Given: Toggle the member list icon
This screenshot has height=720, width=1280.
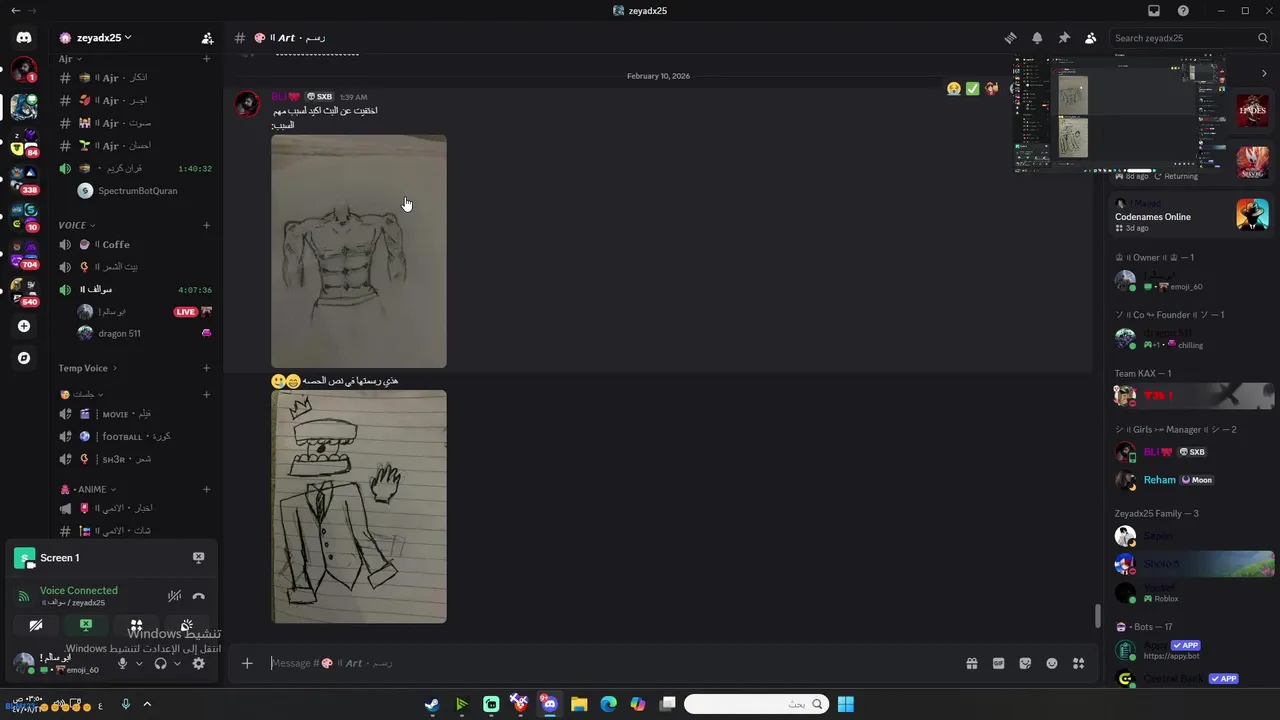Looking at the screenshot, I should pos(1090,38).
